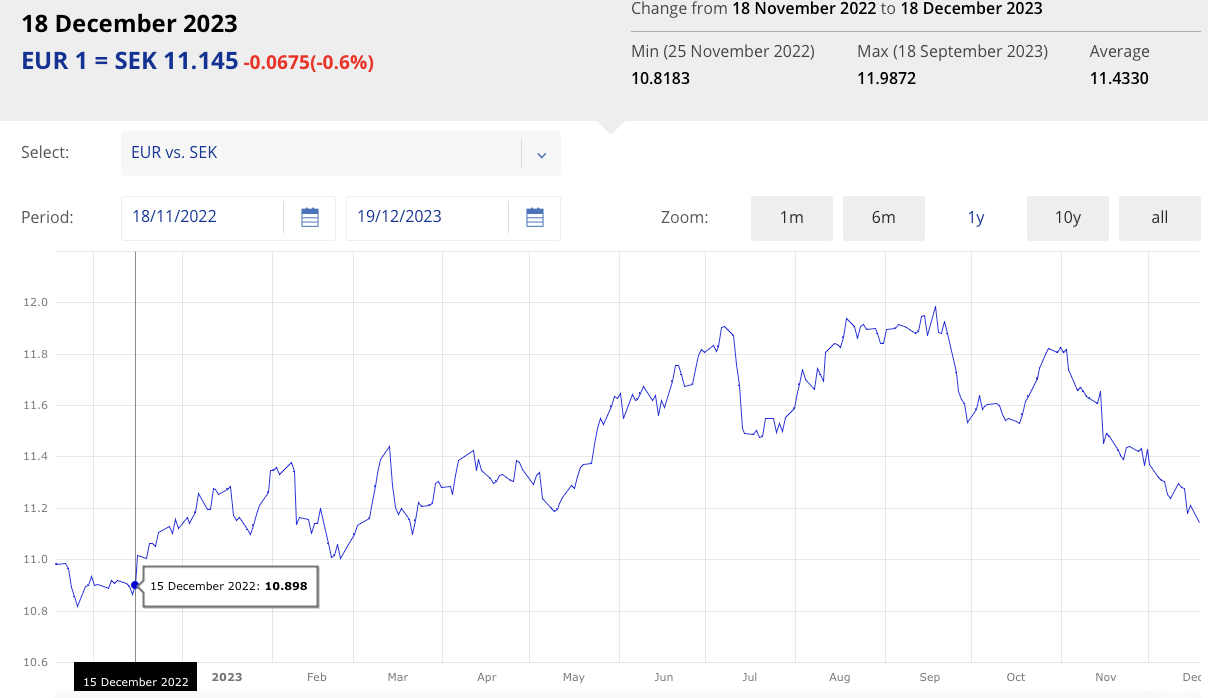The image size is (1208, 698).
Task: Click the 2023 label on the x-axis
Action: point(227,677)
